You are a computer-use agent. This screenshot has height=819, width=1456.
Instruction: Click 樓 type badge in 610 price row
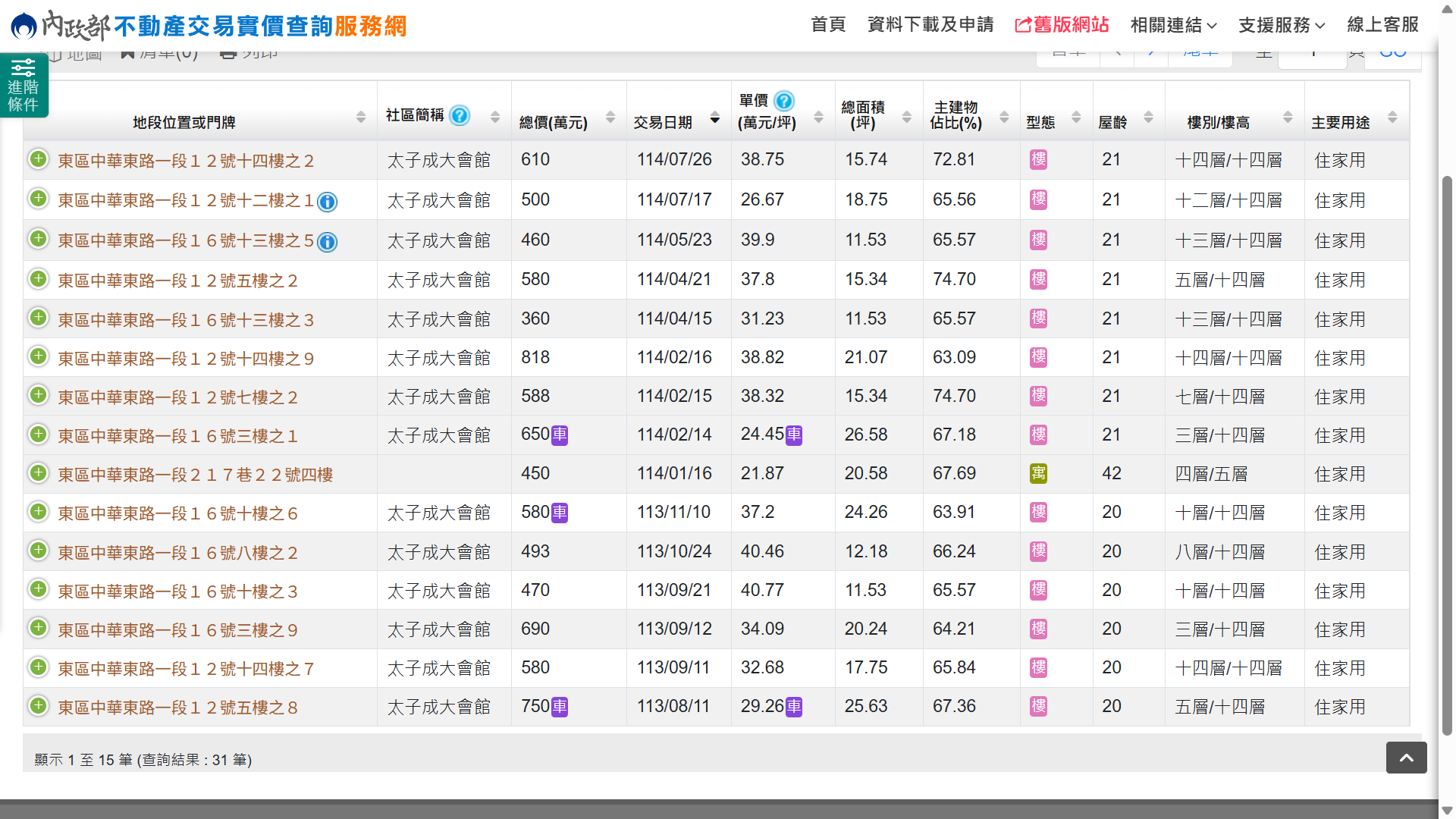pyautogui.click(x=1038, y=160)
